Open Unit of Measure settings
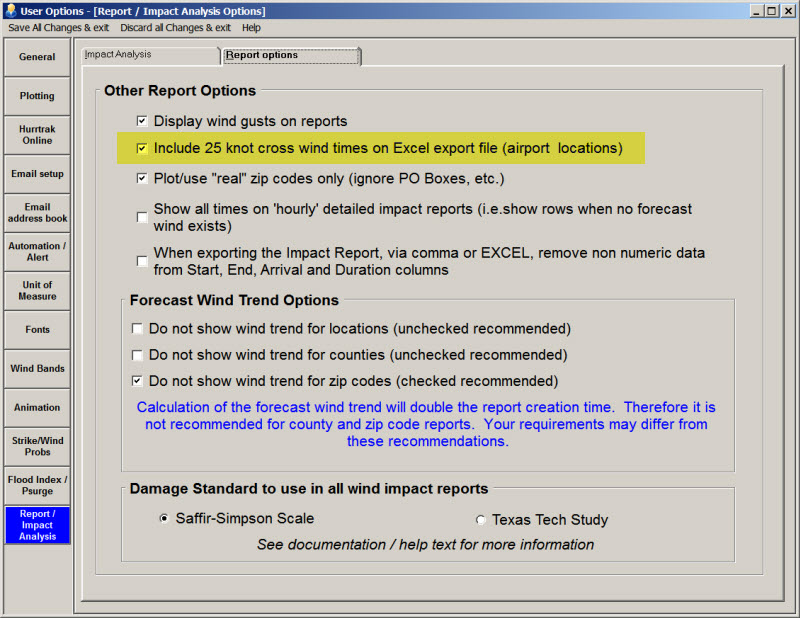Screen dimensions: 800x618 pos(37,291)
